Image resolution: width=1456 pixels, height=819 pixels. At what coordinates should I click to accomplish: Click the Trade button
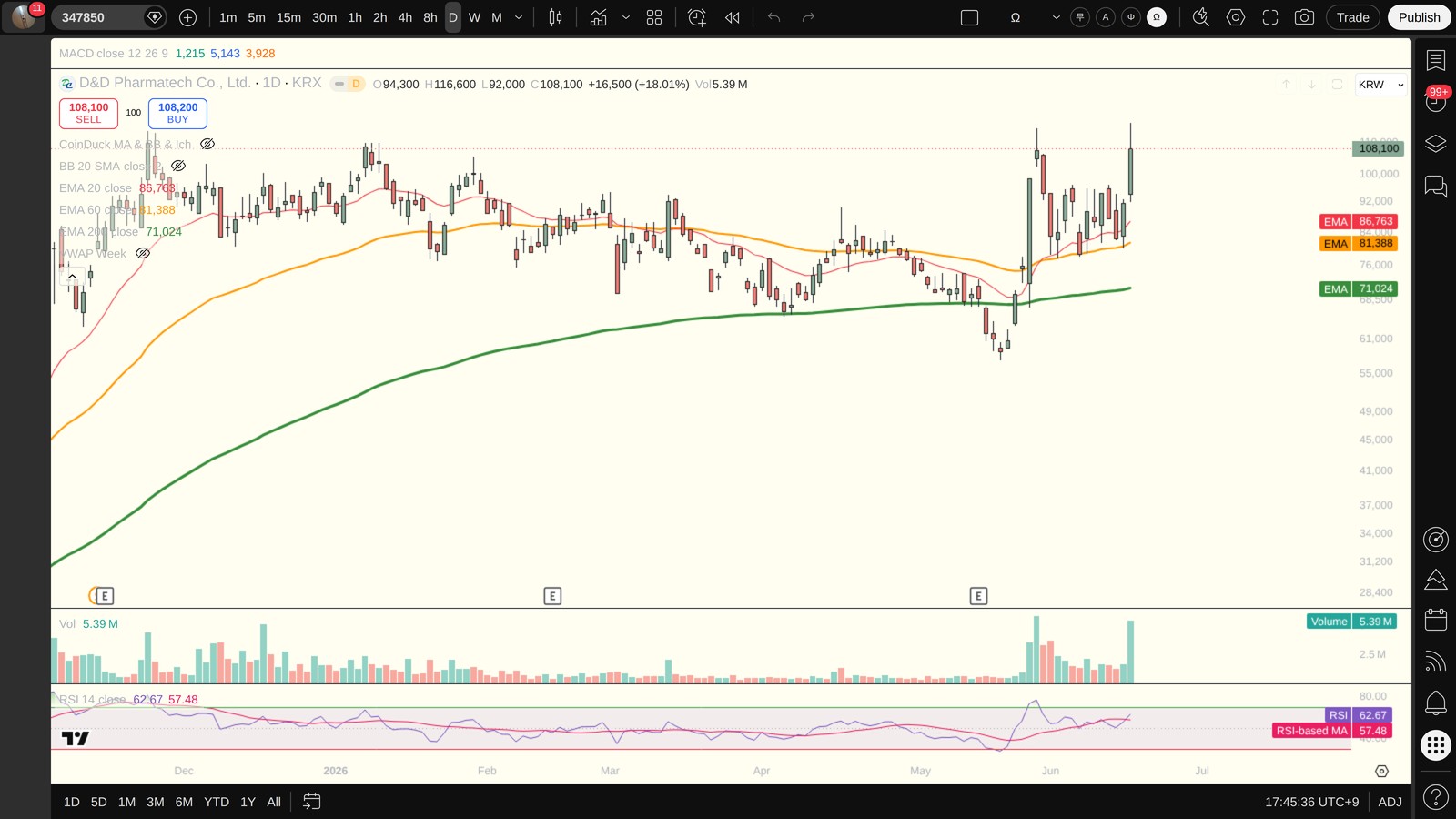(1352, 17)
